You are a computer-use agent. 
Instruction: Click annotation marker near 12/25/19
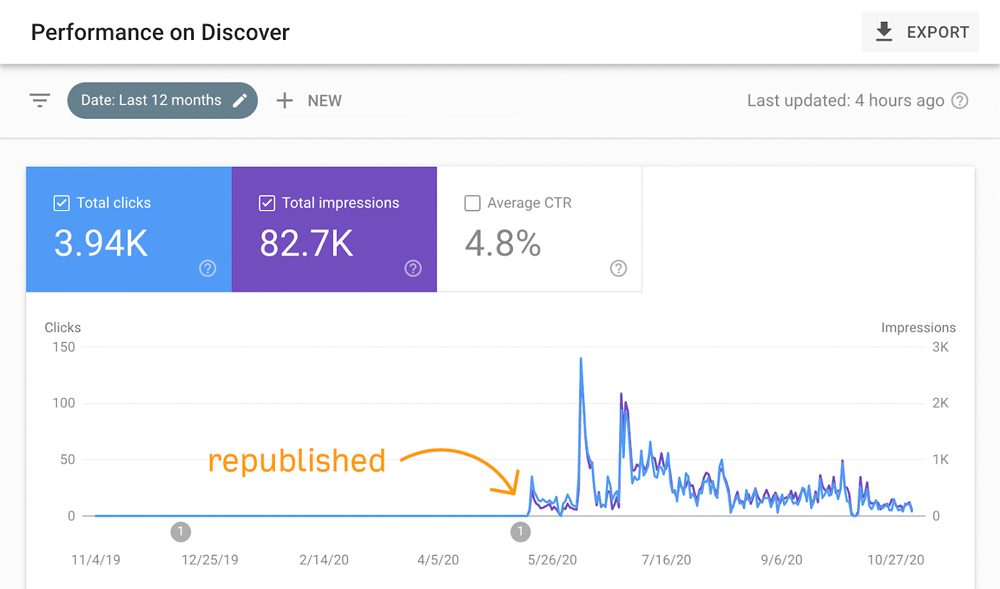click(x=181, y=532)
